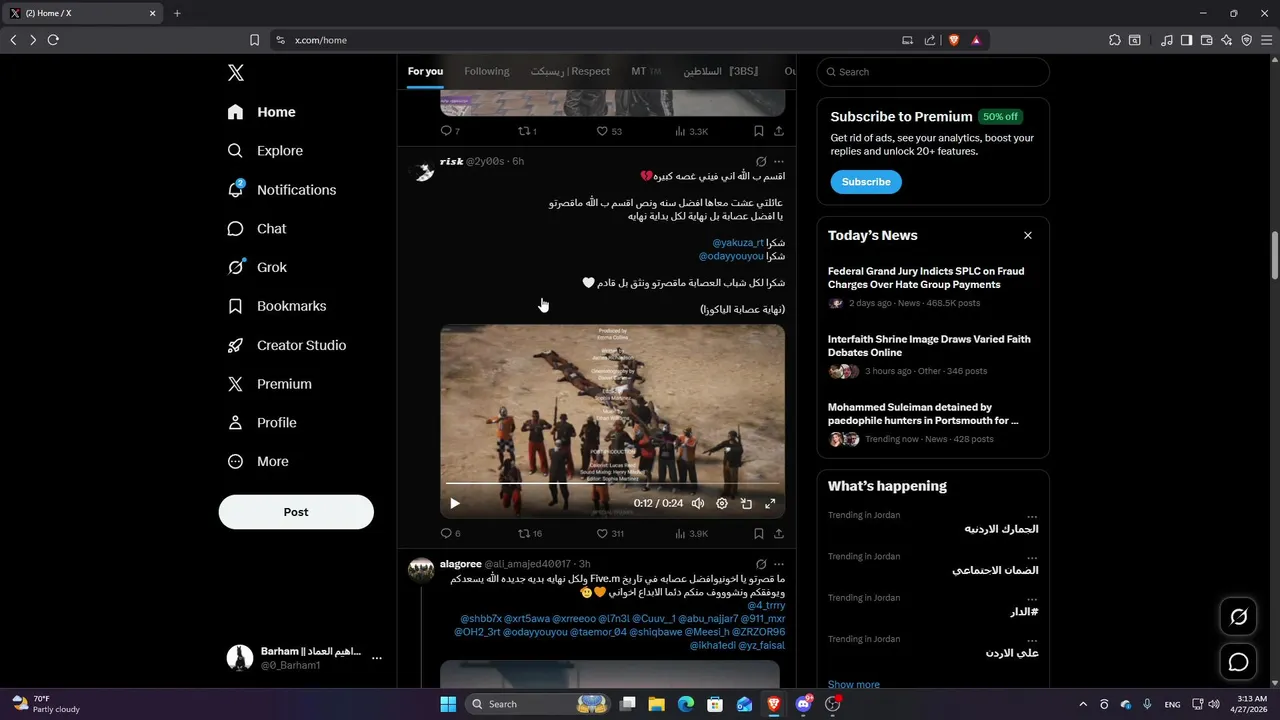Open Windows Start menu
The width and height of the screenshot is (1280, 720).
point(448,704)
